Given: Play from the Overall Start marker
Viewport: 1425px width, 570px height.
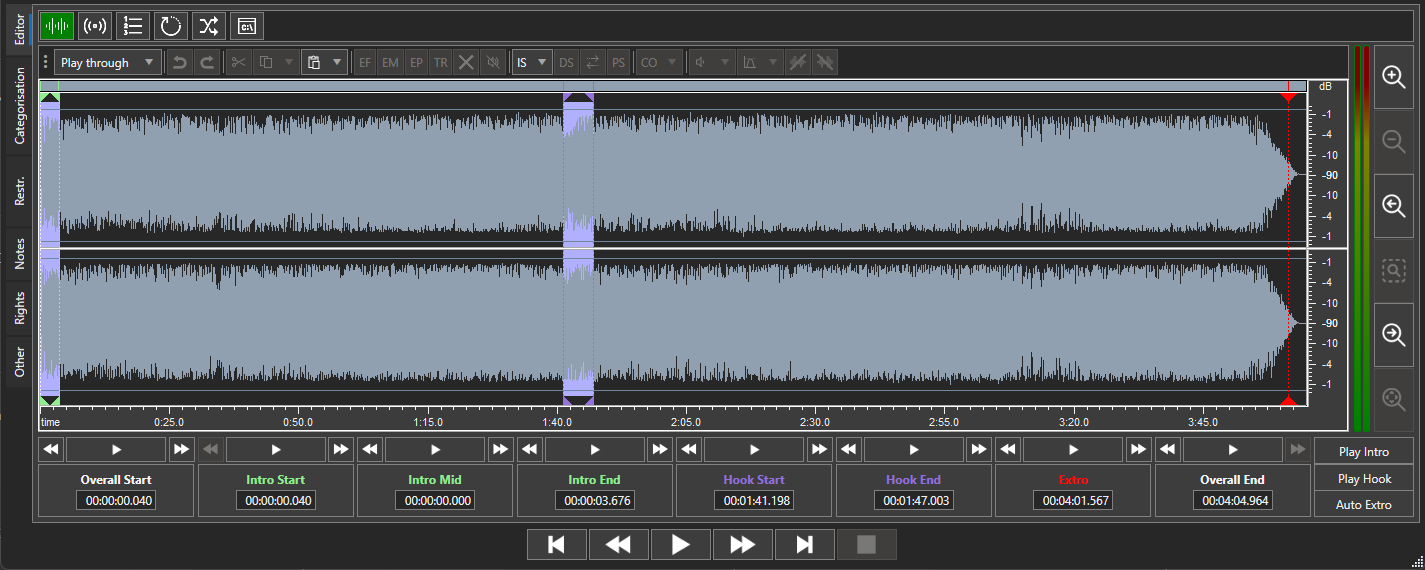Looking at the screenshot, I should [116, 450].
